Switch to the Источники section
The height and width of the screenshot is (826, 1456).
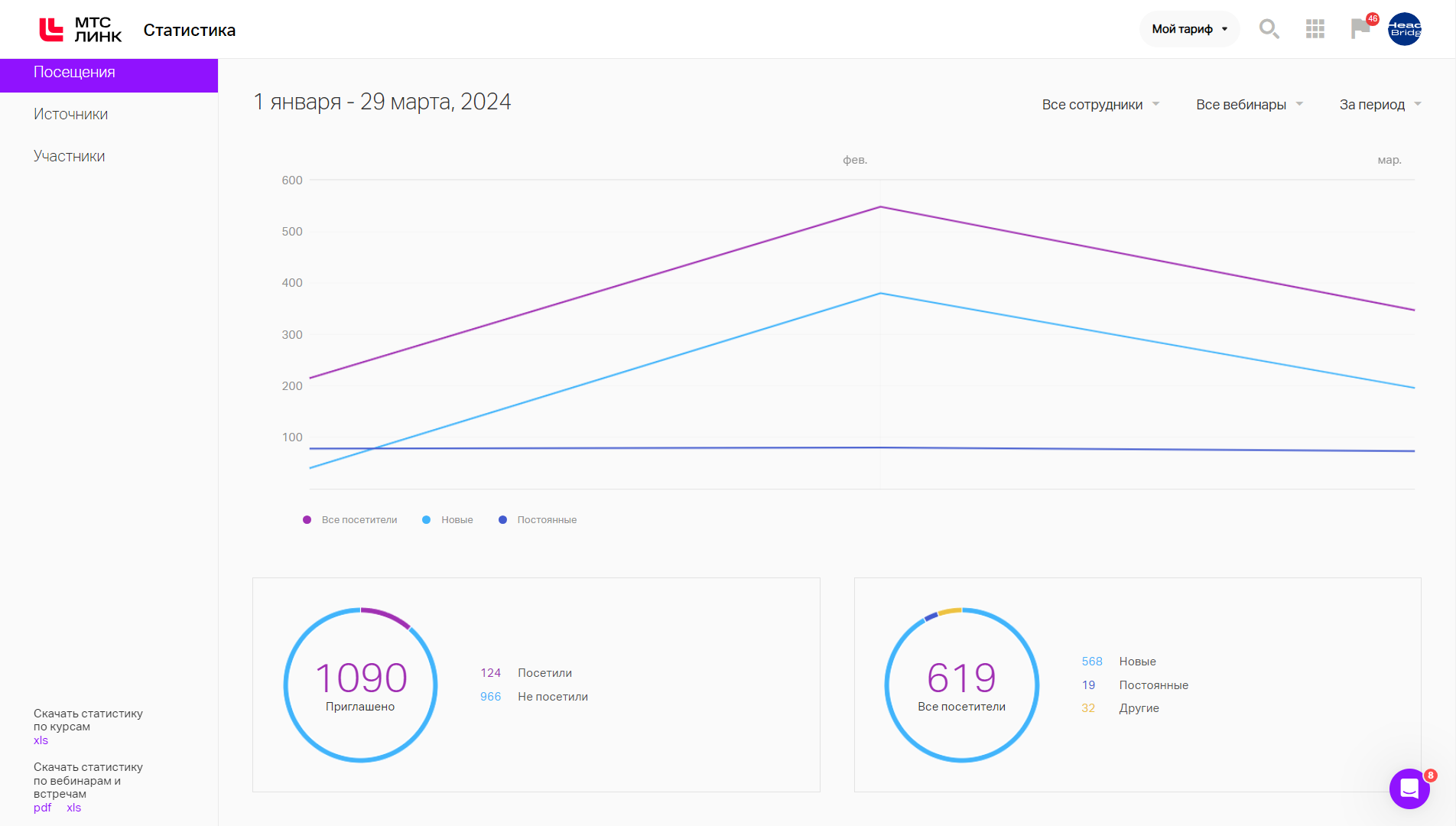pyautogui.click(x=70, y=114)
